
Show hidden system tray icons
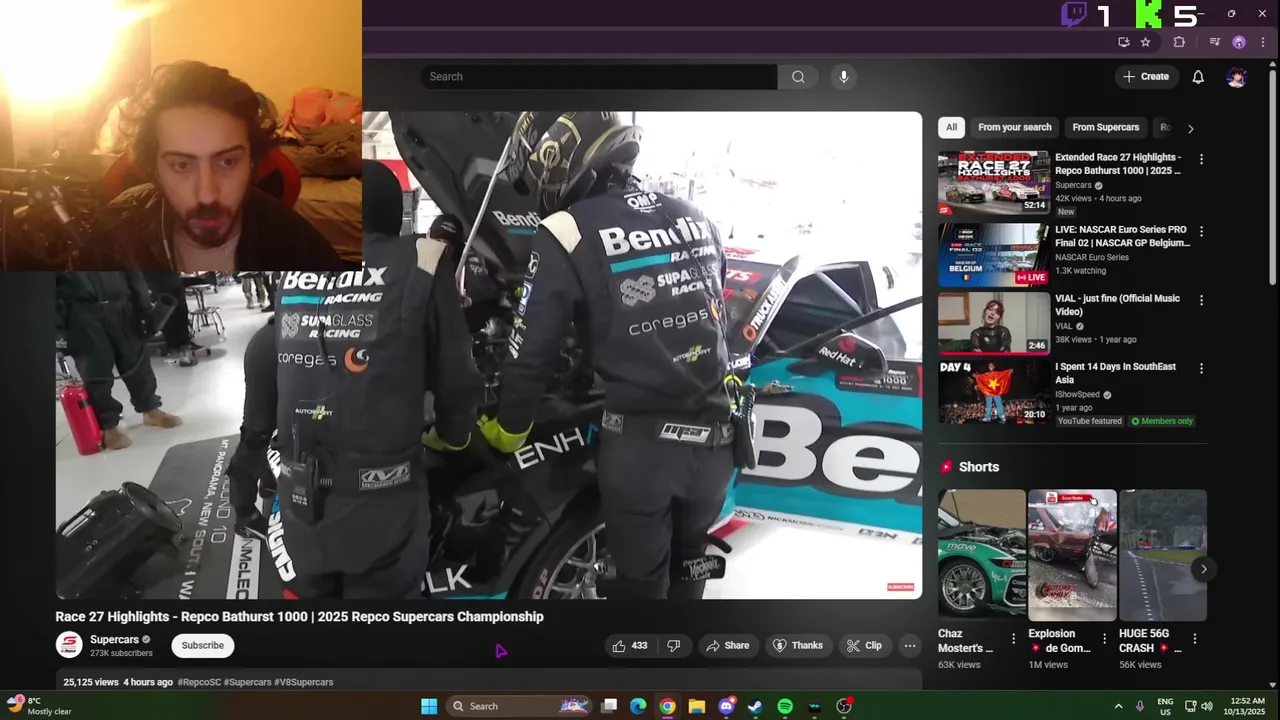tap(1118, 706)
